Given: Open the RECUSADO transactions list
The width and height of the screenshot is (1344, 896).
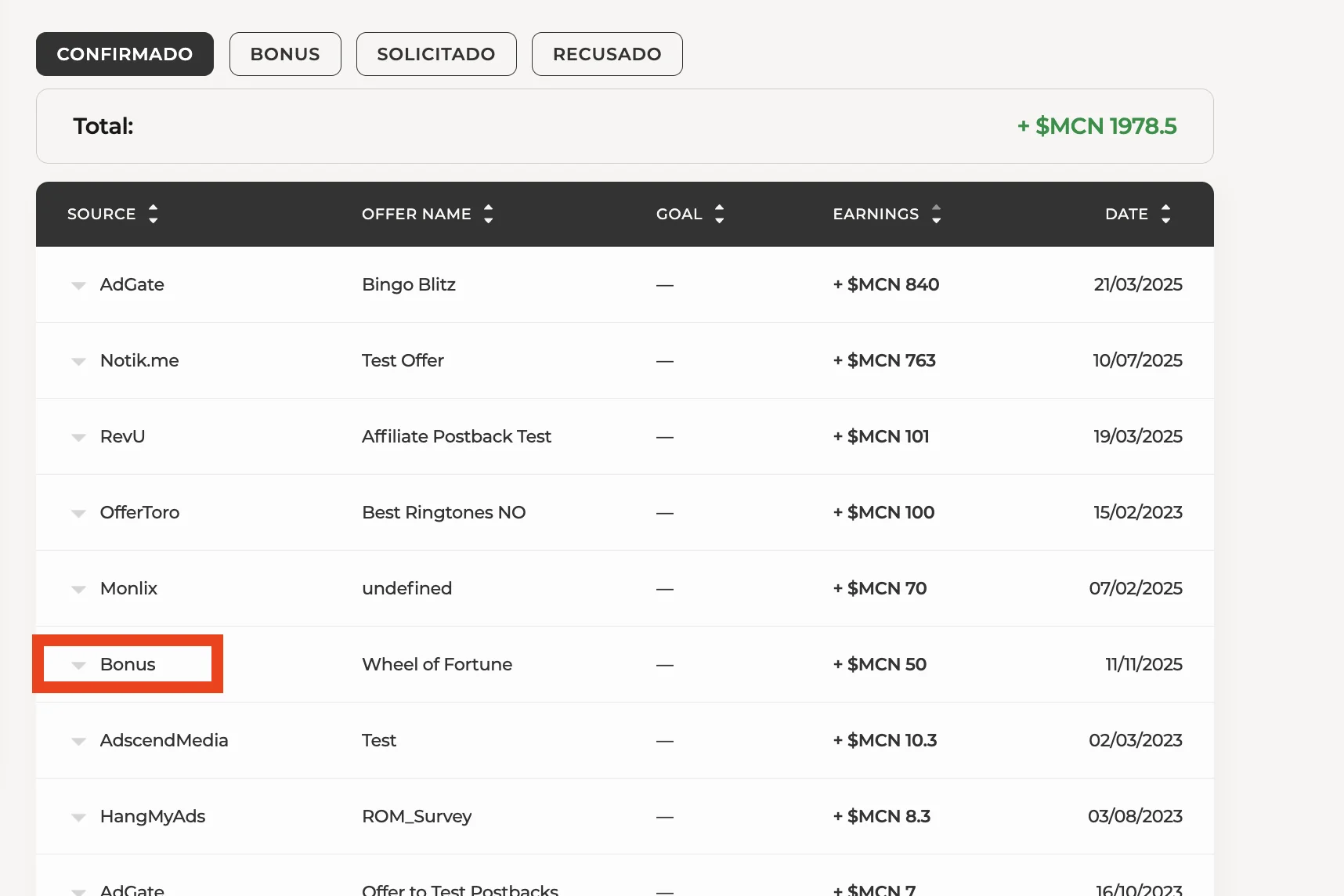Looking at the screenshot, I should click(606, 54).
